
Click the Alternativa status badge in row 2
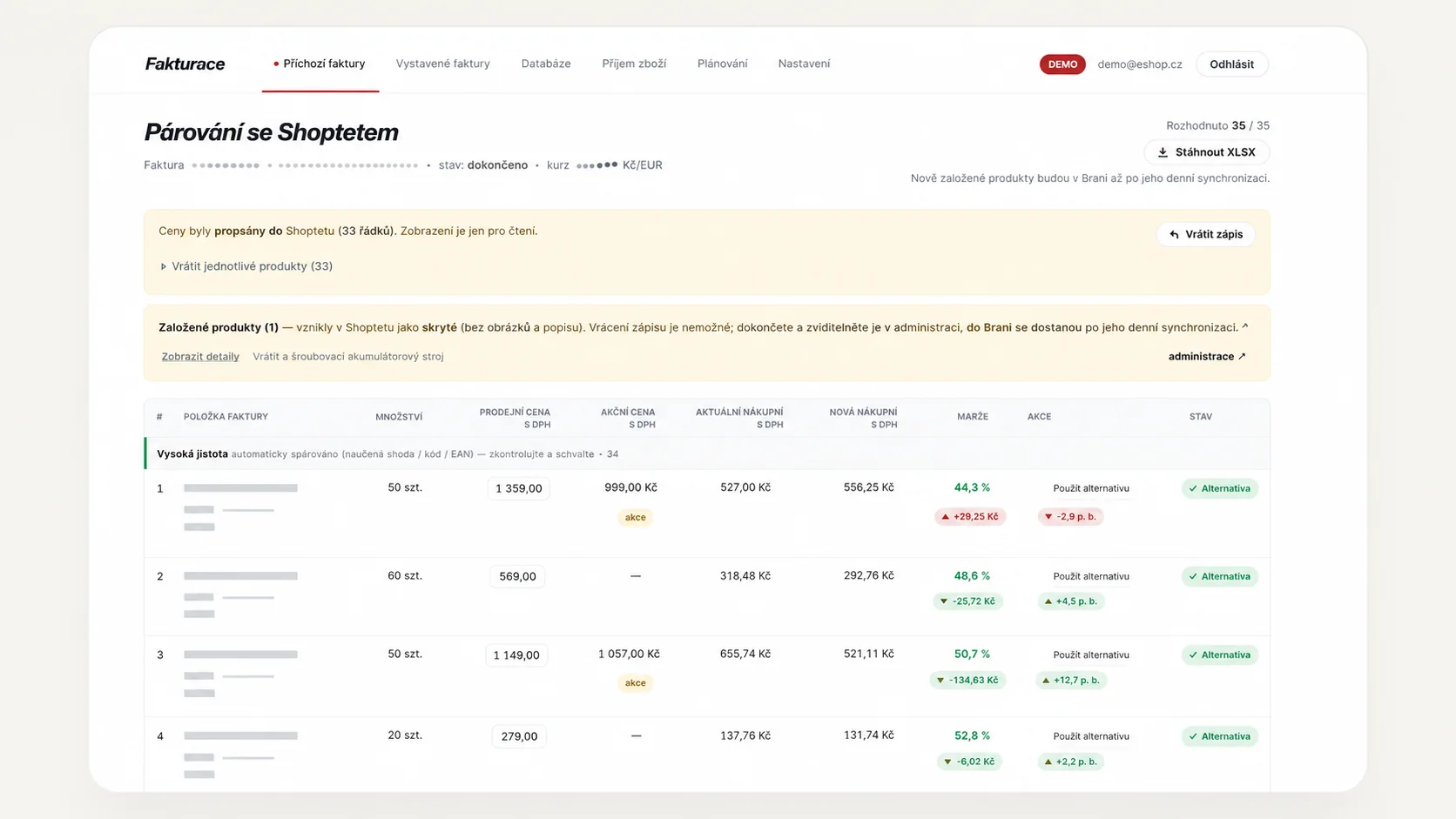[x=1220, y=576]
